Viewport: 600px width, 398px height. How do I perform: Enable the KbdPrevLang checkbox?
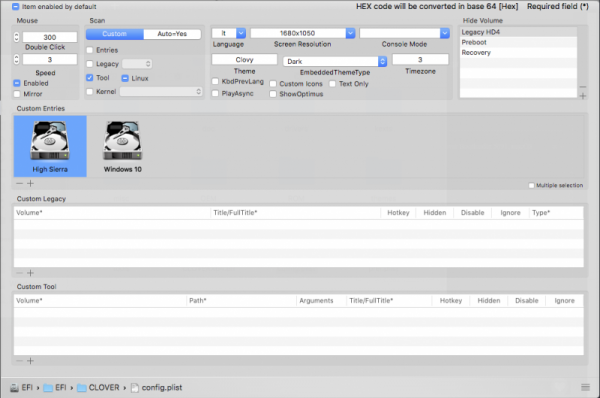[x=215, y=82]
